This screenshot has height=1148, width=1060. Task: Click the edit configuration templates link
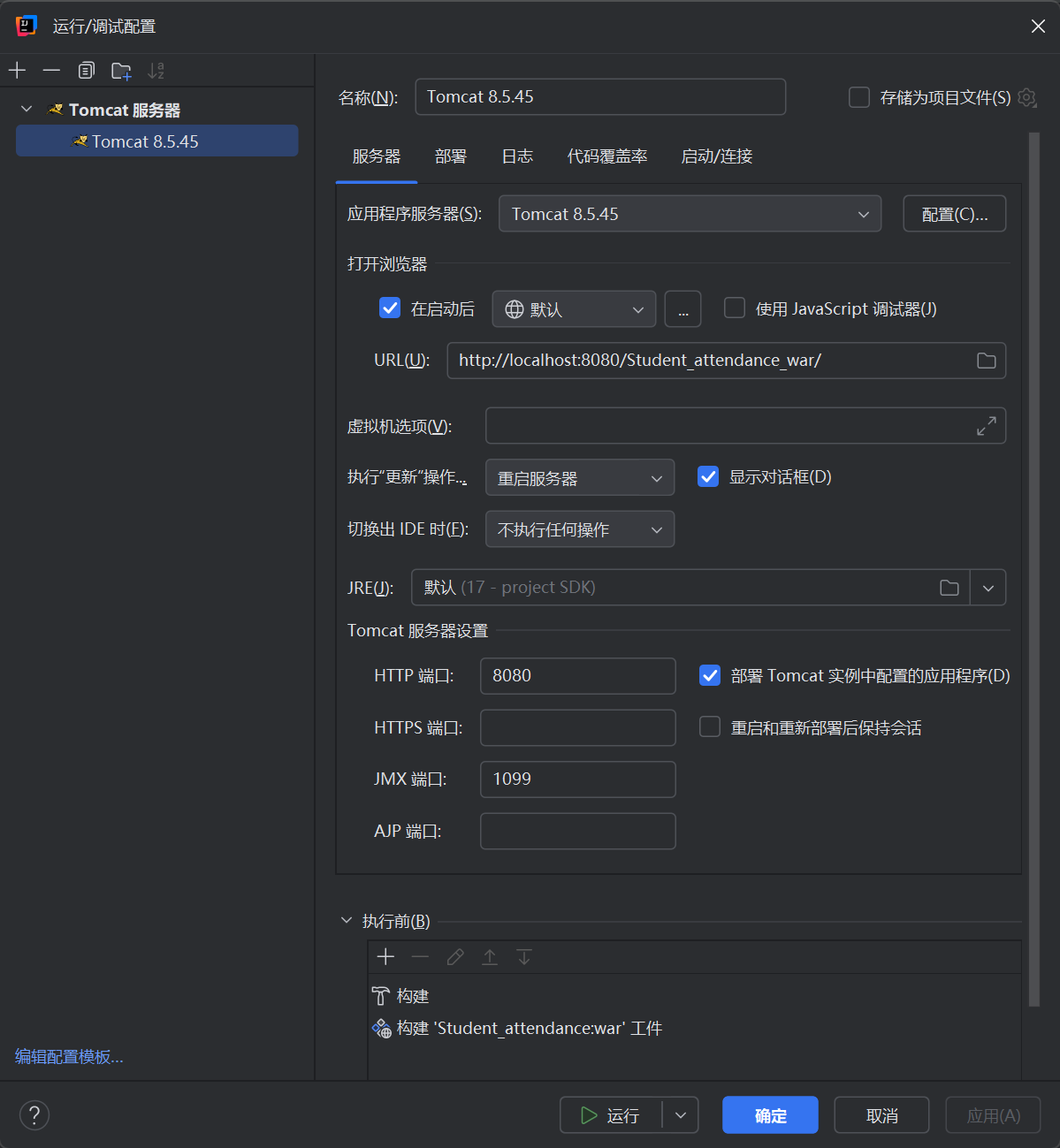pyautogui.click(x=69, y=1057)
